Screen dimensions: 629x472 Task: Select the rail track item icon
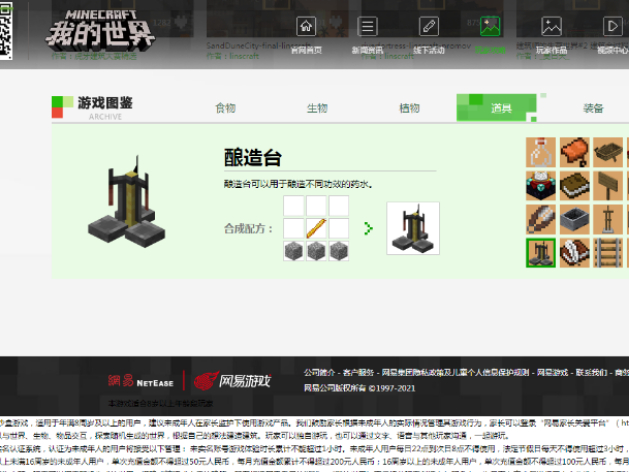[608, 253]
